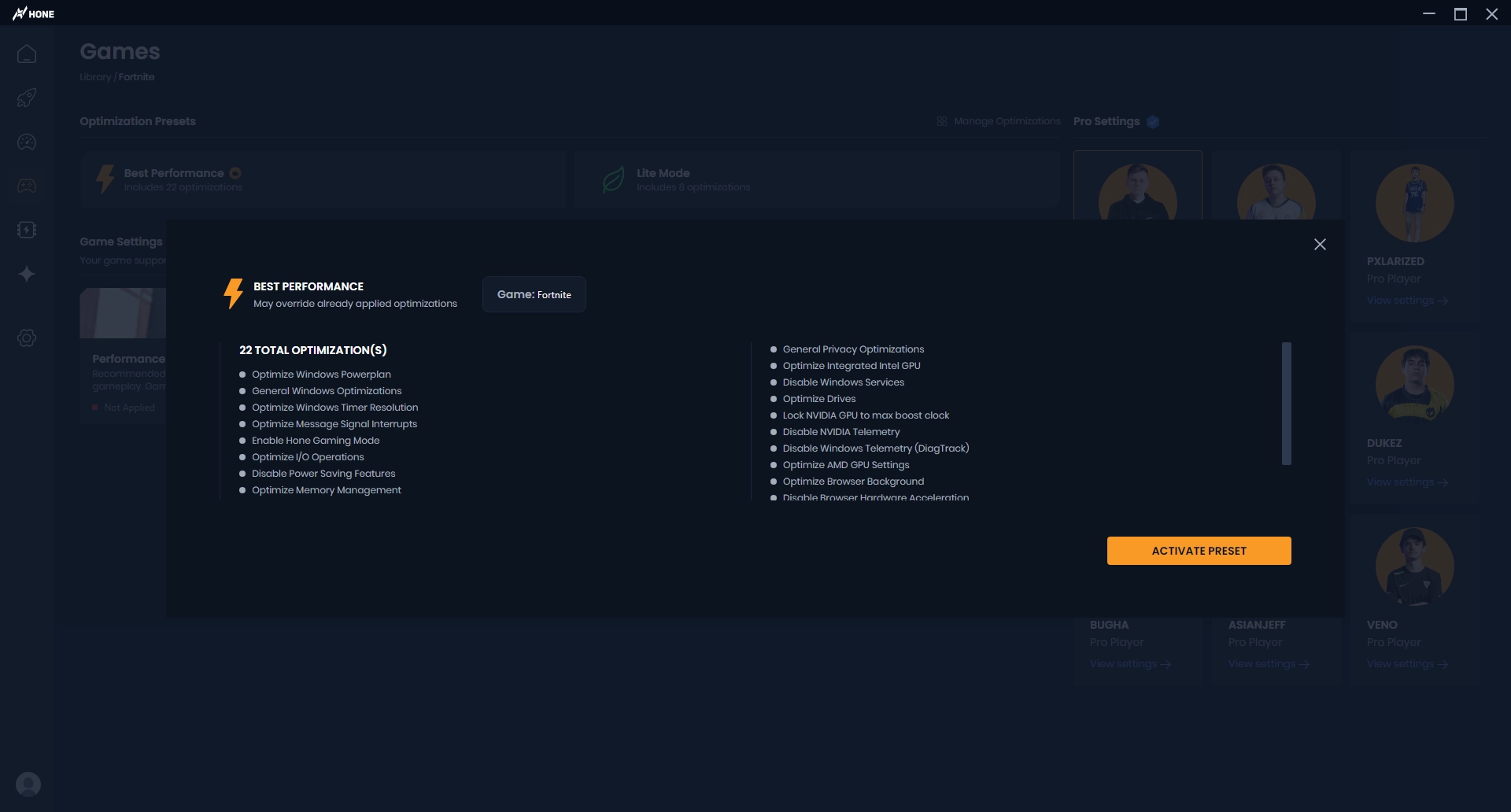Select the gamepad Games icon in sidebar
Image resolution: width=1511 pixels, height=812 pixels.
[27, 186]
